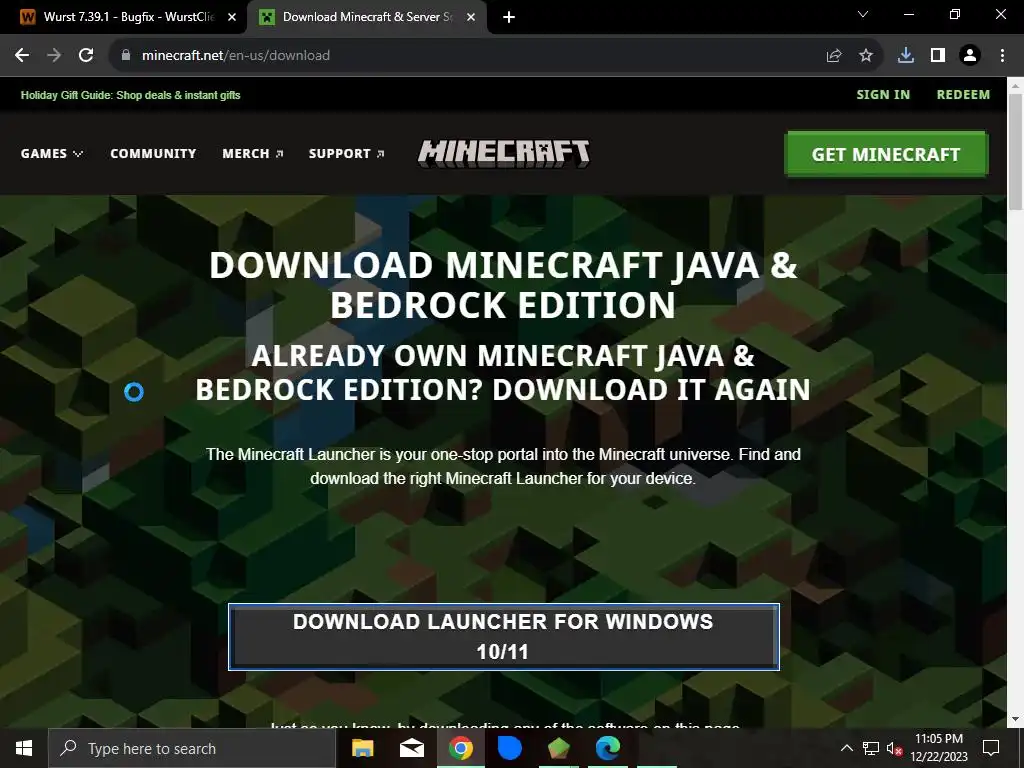Viewport: 1024px width, 768px height.
Task: Open the SUPPORT external link
Action: point(346,153)
